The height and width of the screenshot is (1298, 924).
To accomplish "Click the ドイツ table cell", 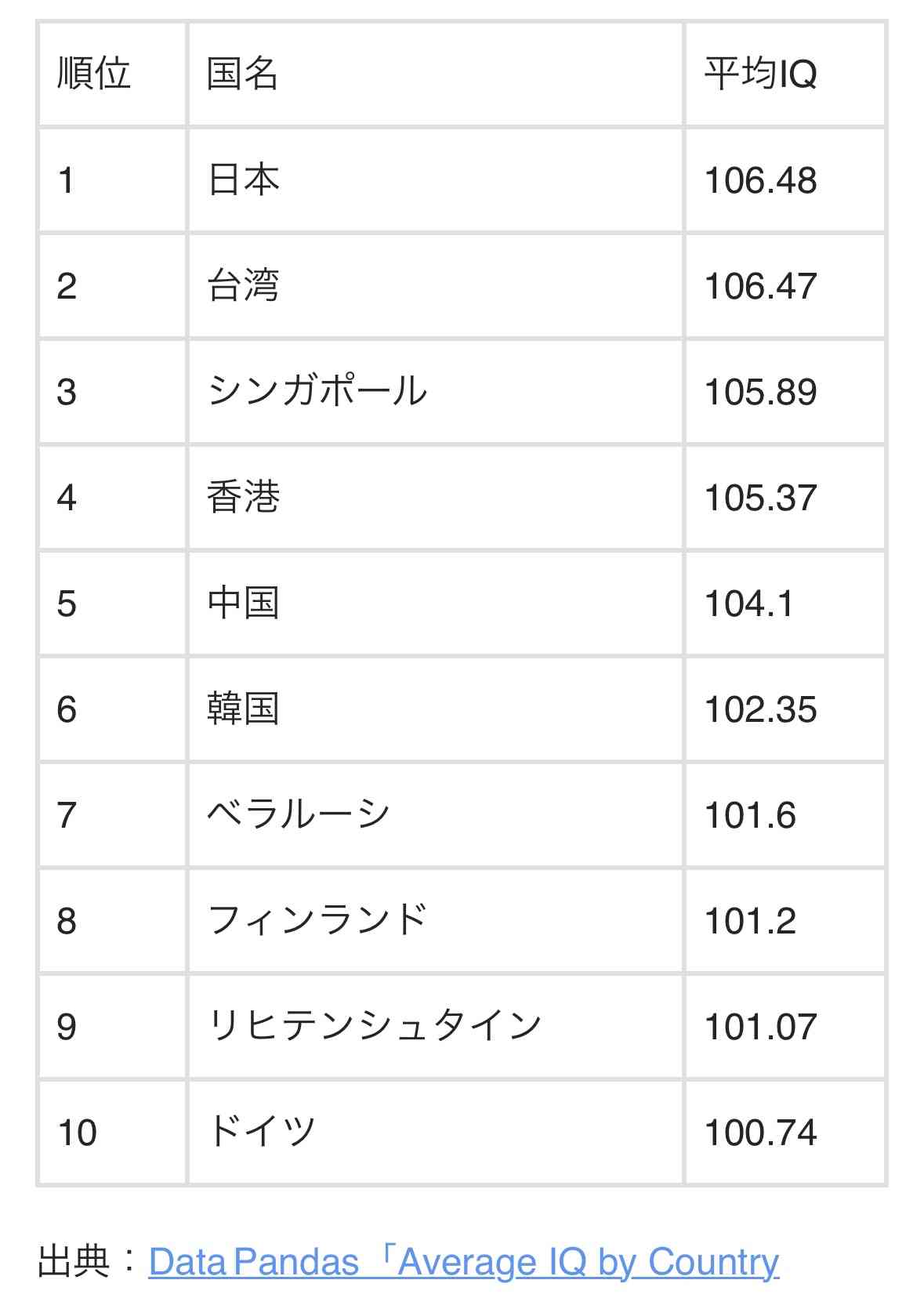I will [262, 1132].
